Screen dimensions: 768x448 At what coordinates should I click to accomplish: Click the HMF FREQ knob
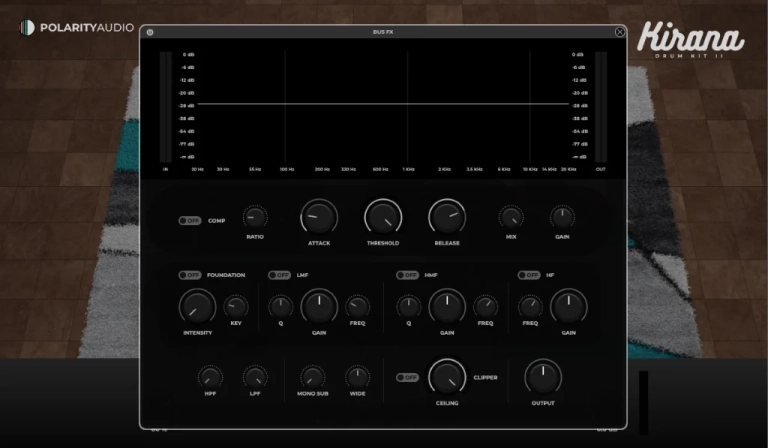coord(485,307)
